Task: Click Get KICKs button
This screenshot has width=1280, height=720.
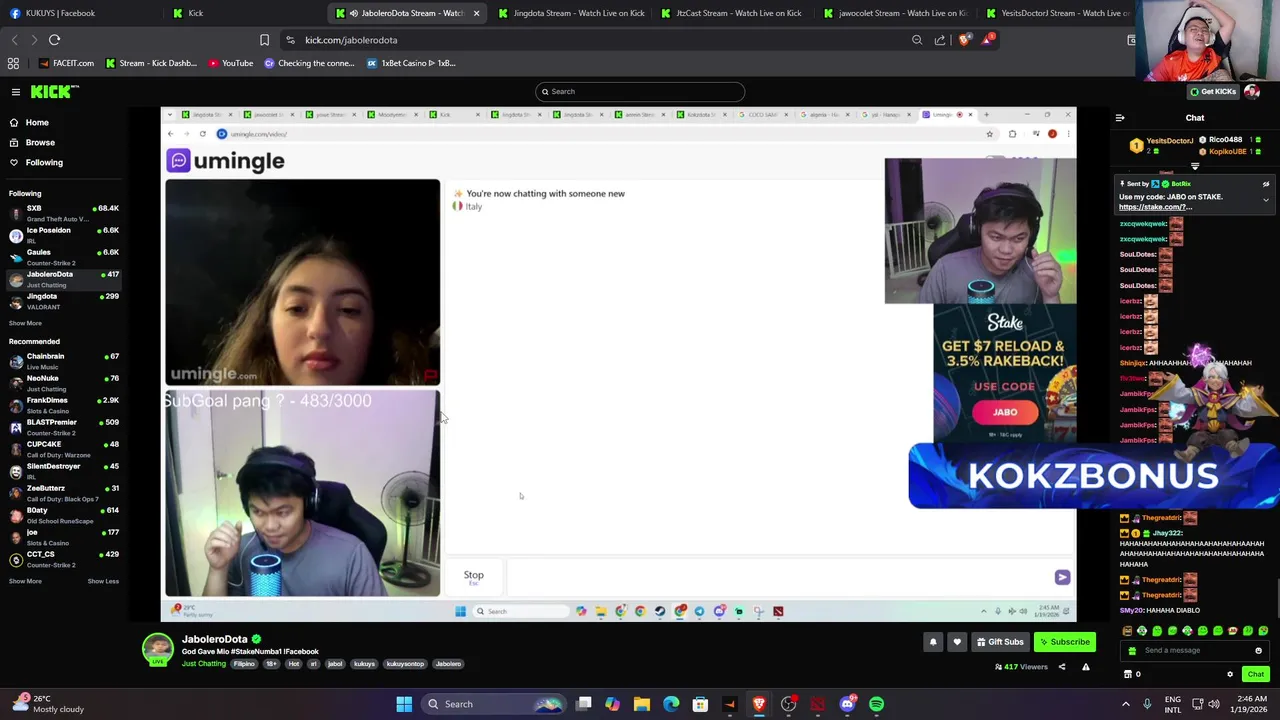Action: pos(1212,92)
